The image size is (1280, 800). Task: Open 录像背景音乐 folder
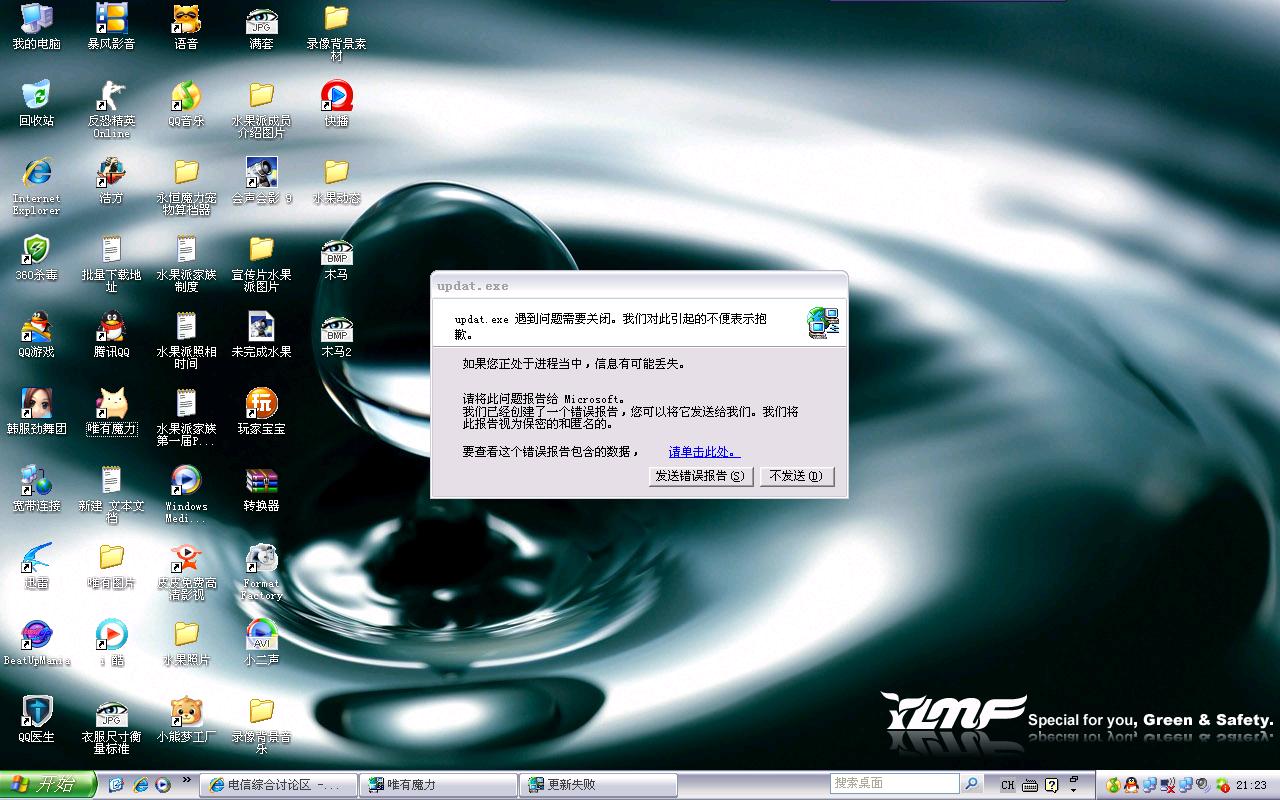[x=261, y=726]
